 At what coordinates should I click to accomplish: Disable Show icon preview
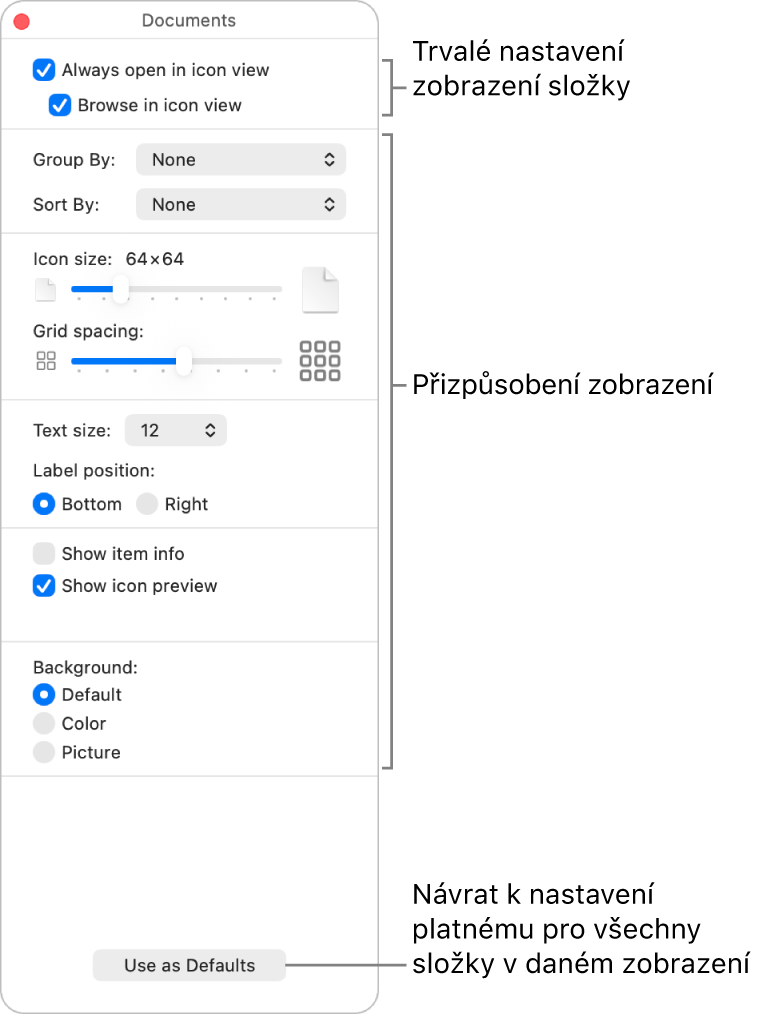click(x=44, y=586)
